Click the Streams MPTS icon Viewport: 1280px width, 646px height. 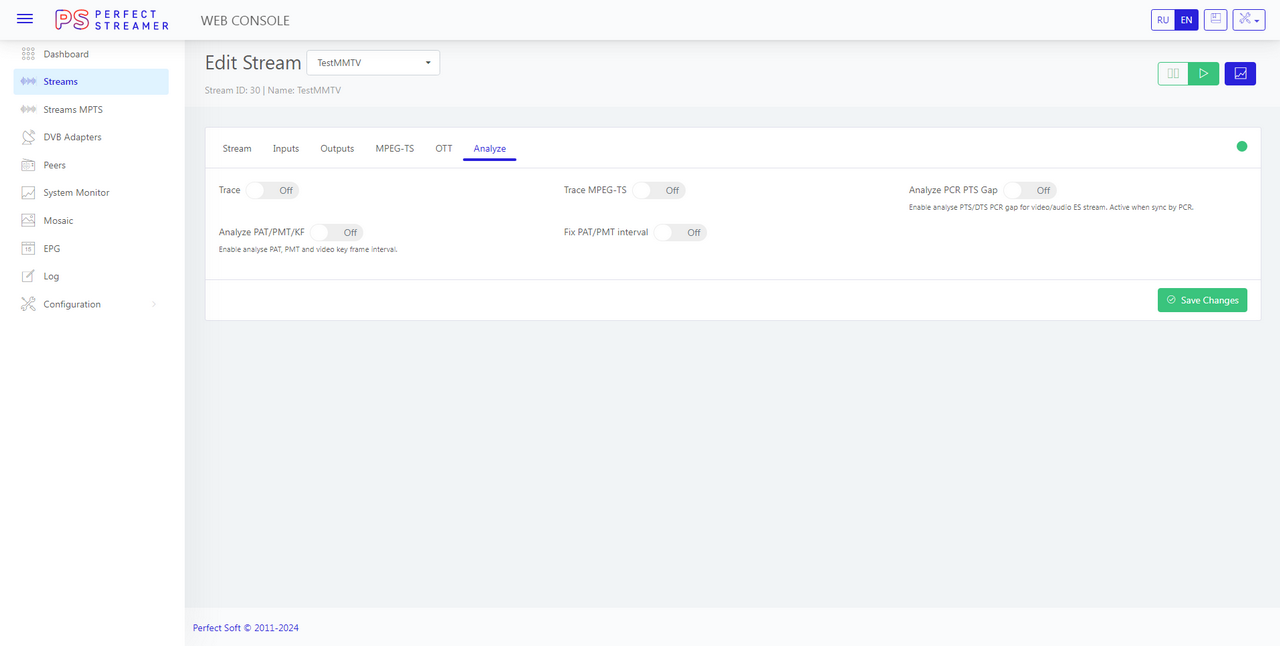point(28,110)
